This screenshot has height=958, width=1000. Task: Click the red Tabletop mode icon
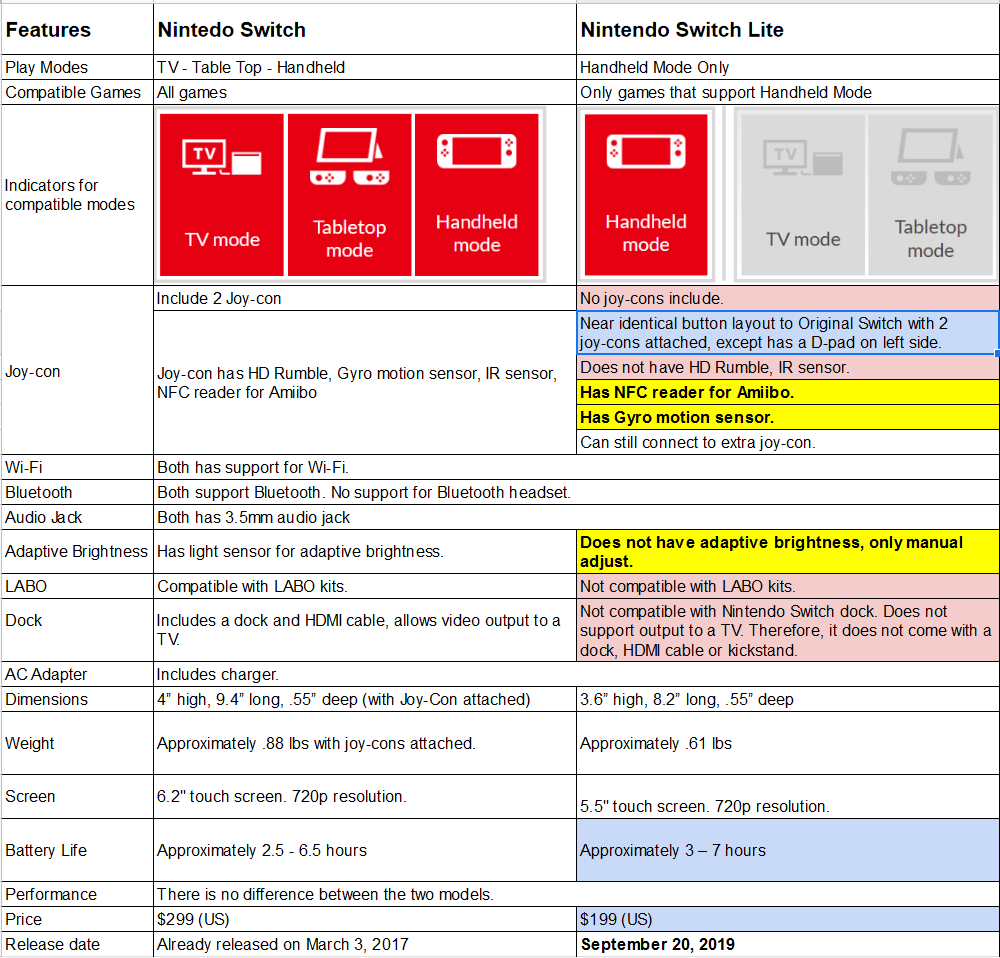349,193
